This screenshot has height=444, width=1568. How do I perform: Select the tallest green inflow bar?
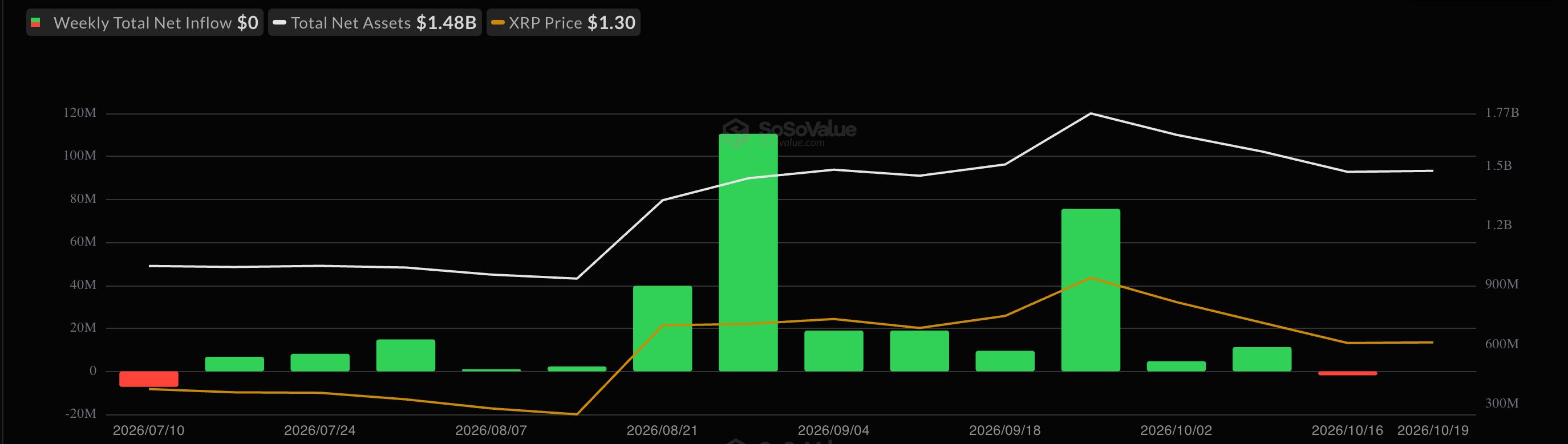748,252
